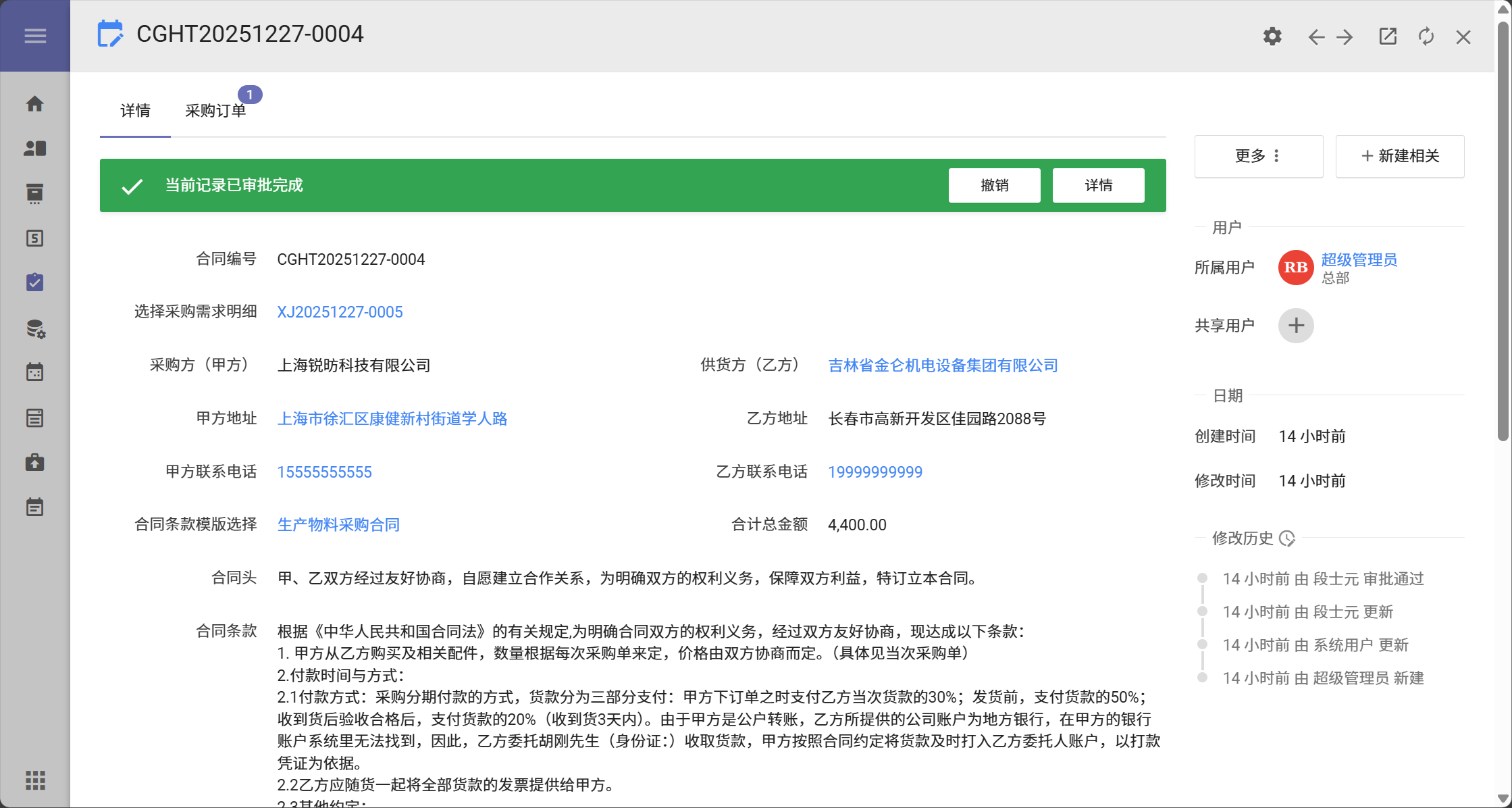Open the supplier link 吉林省金仑机电设备集团有限公司
The width and height of the screenshot is (1512, 808).
click(x=943, y=365)
